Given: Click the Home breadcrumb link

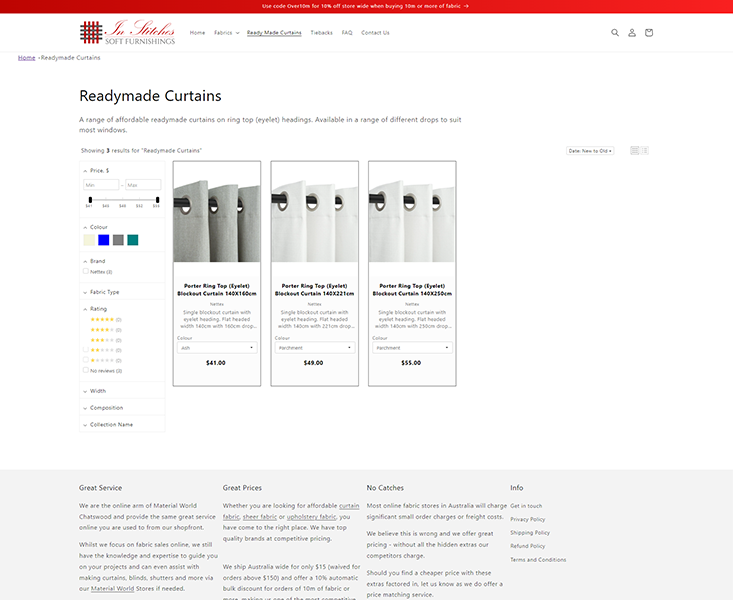Looking at the screenshot, I should click(x=27, y=58).
